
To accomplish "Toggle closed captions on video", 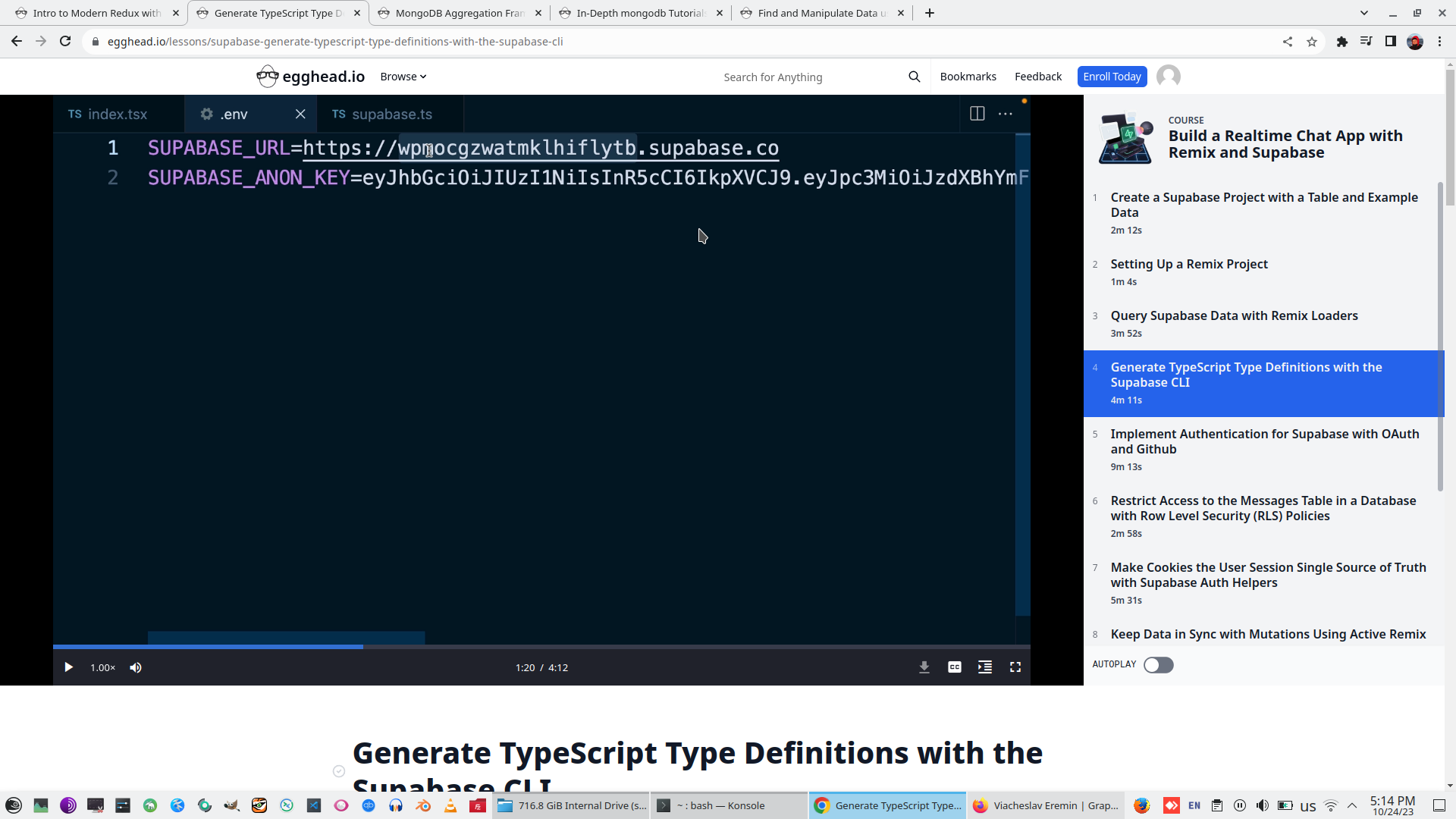I will coord(954,667).
